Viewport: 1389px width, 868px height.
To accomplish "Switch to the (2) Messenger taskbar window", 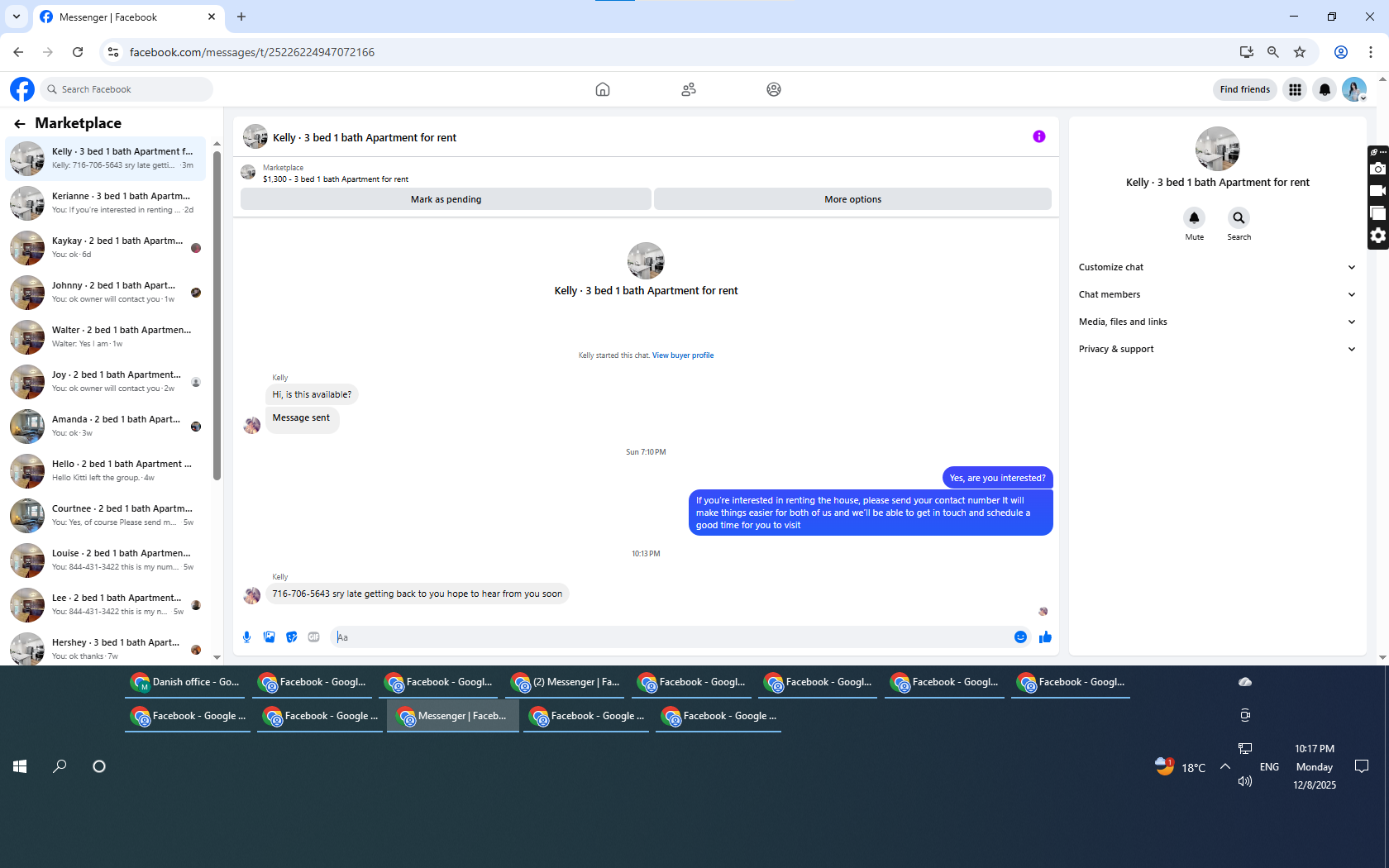I will [x=566, y=682].
